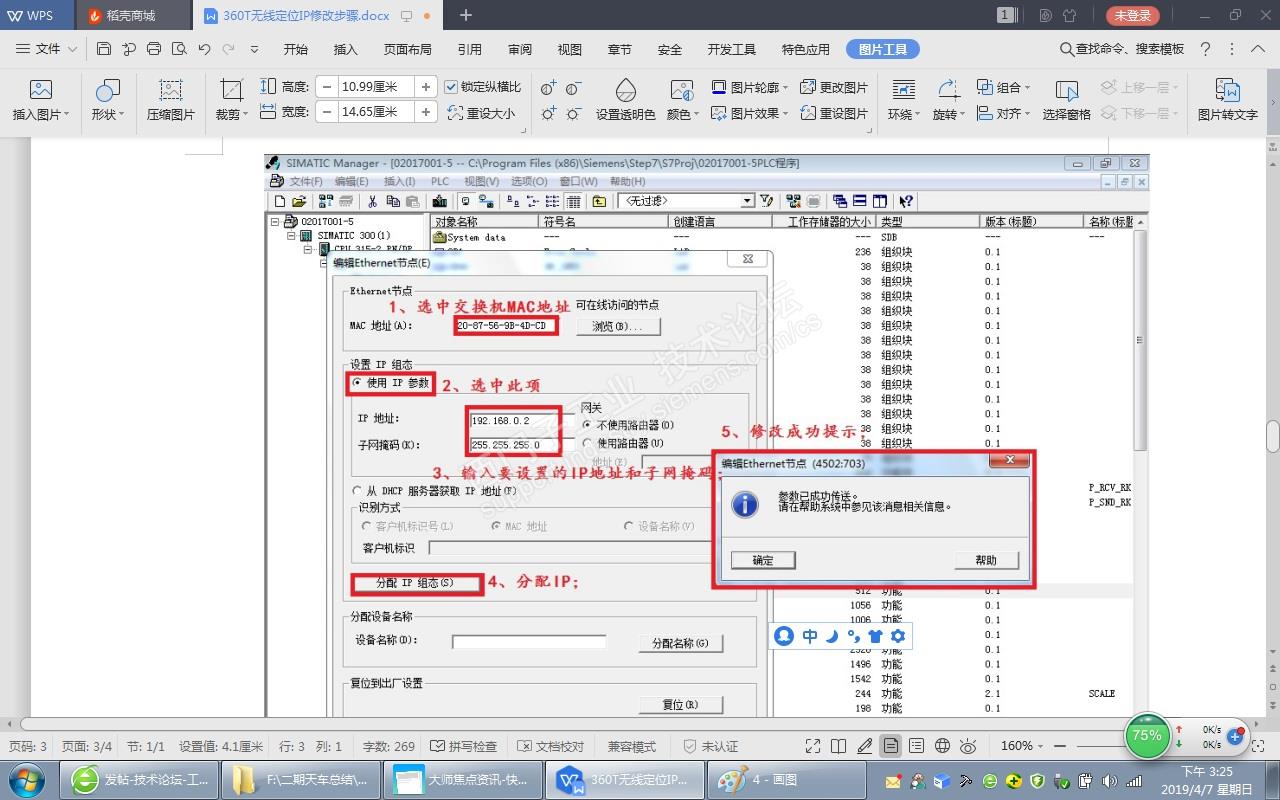The width and height of the screenshot is (1280, 800).
Task: Click Compress Picture (压缩图片) icon
Action: 171,91
